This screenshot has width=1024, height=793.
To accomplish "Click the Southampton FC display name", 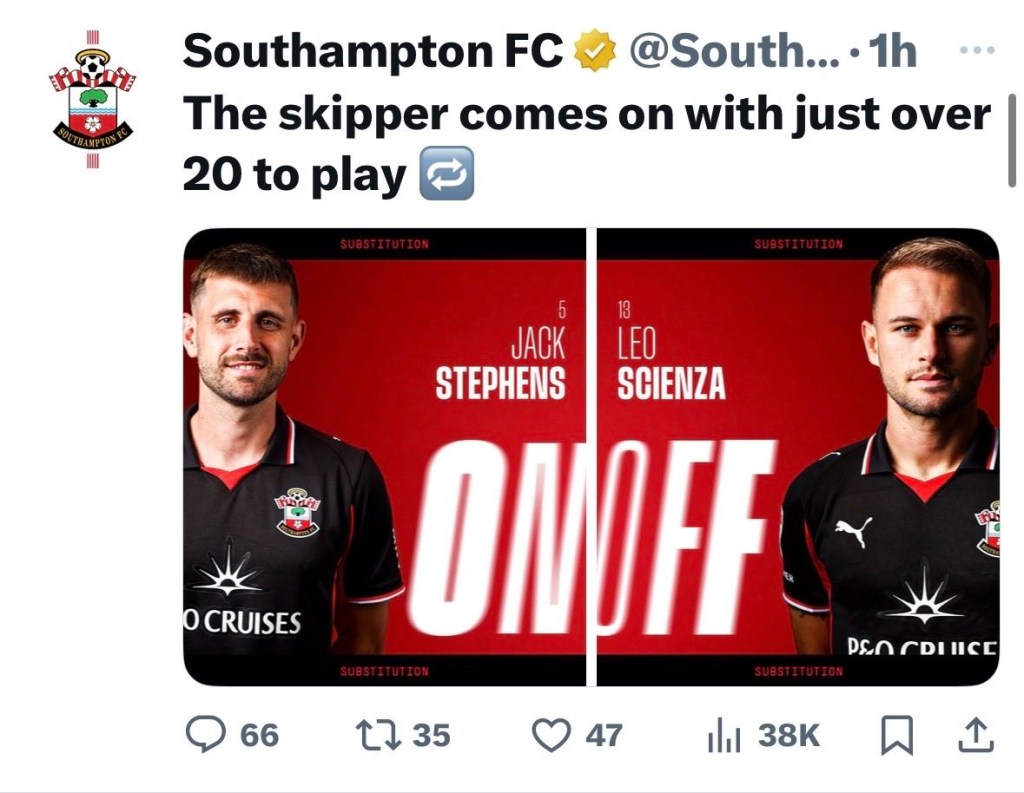I will 372,52.
